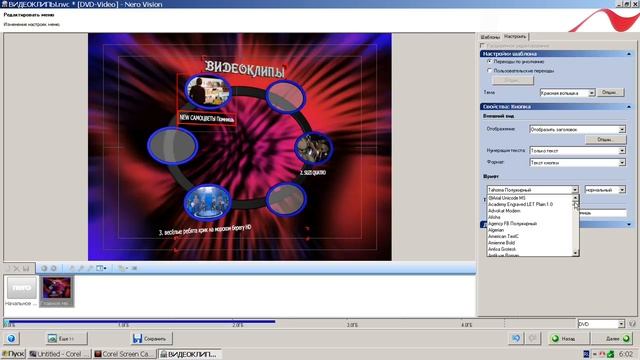Click the save disk icon in strip toolbar
This screenshot has height=360, width=640.
tap(26, 268)
